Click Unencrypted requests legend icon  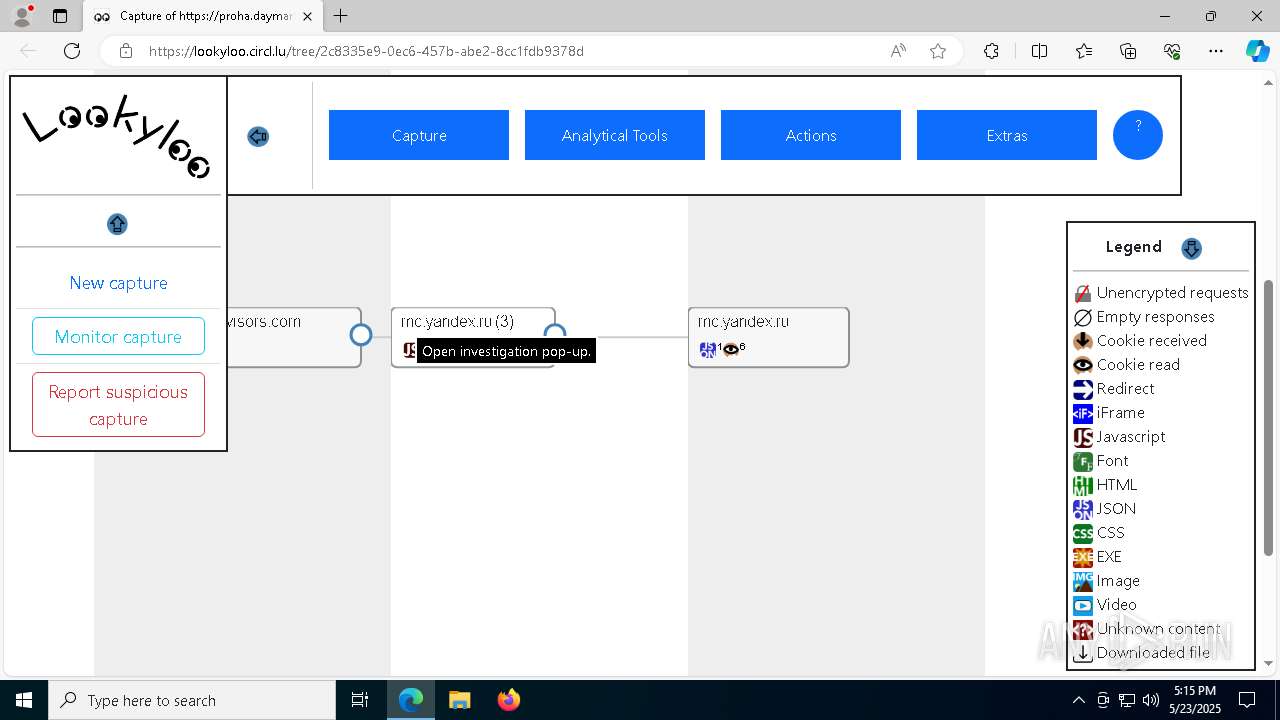(1083, 293)
